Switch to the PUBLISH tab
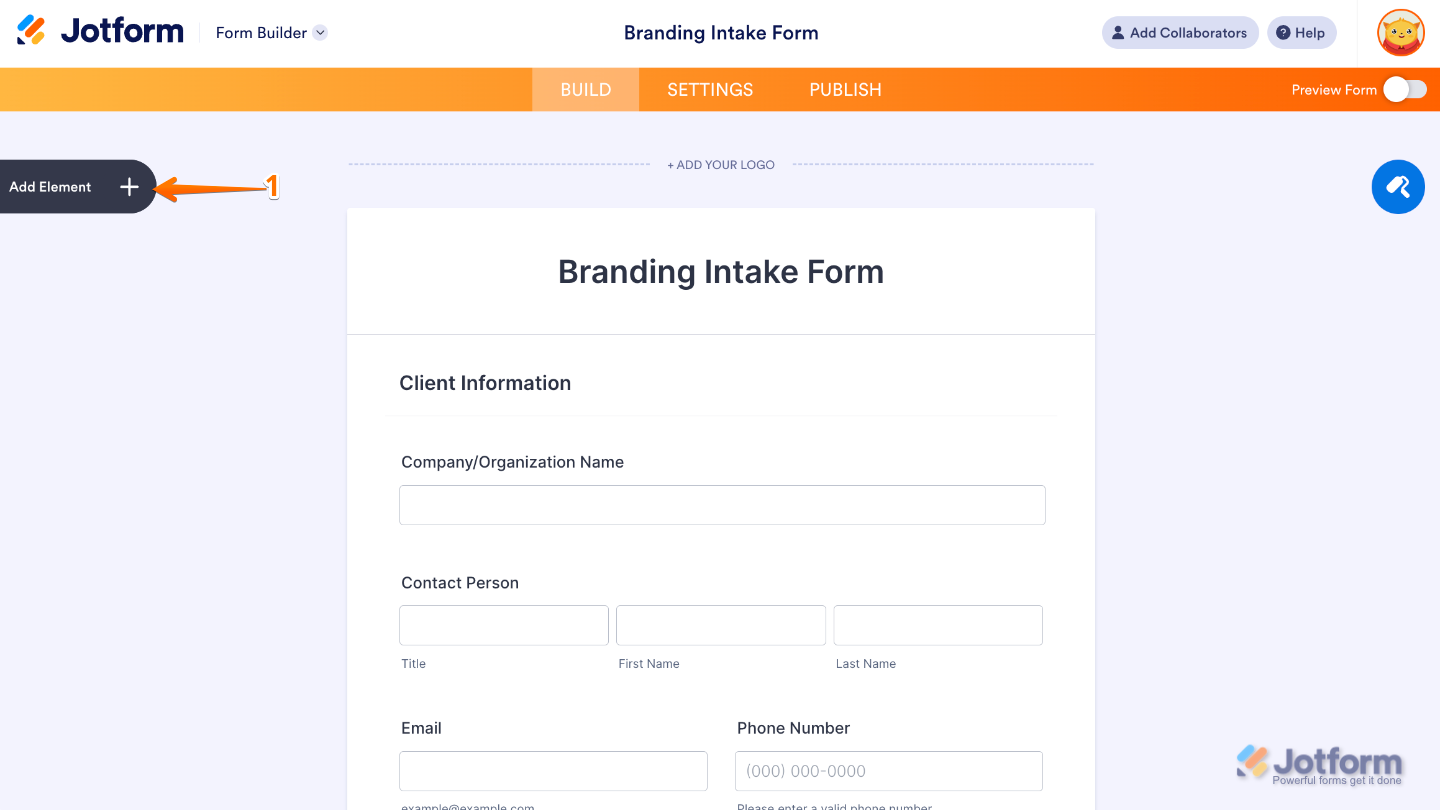The width and height of the screenshot is (1440, 810). click(x=844, y=89)
